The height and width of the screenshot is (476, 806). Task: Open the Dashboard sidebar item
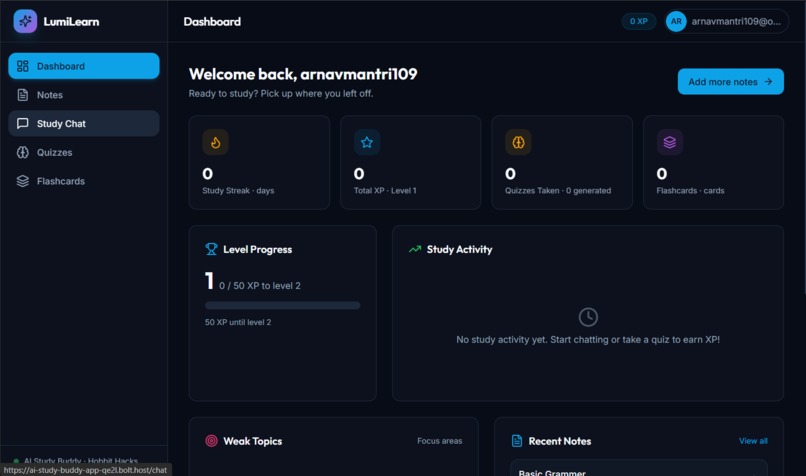(x=84, y=66)
